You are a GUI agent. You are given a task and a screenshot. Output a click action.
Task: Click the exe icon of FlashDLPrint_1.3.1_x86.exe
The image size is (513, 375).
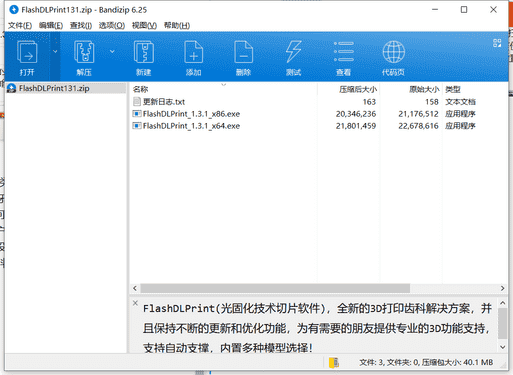(137, 114)
